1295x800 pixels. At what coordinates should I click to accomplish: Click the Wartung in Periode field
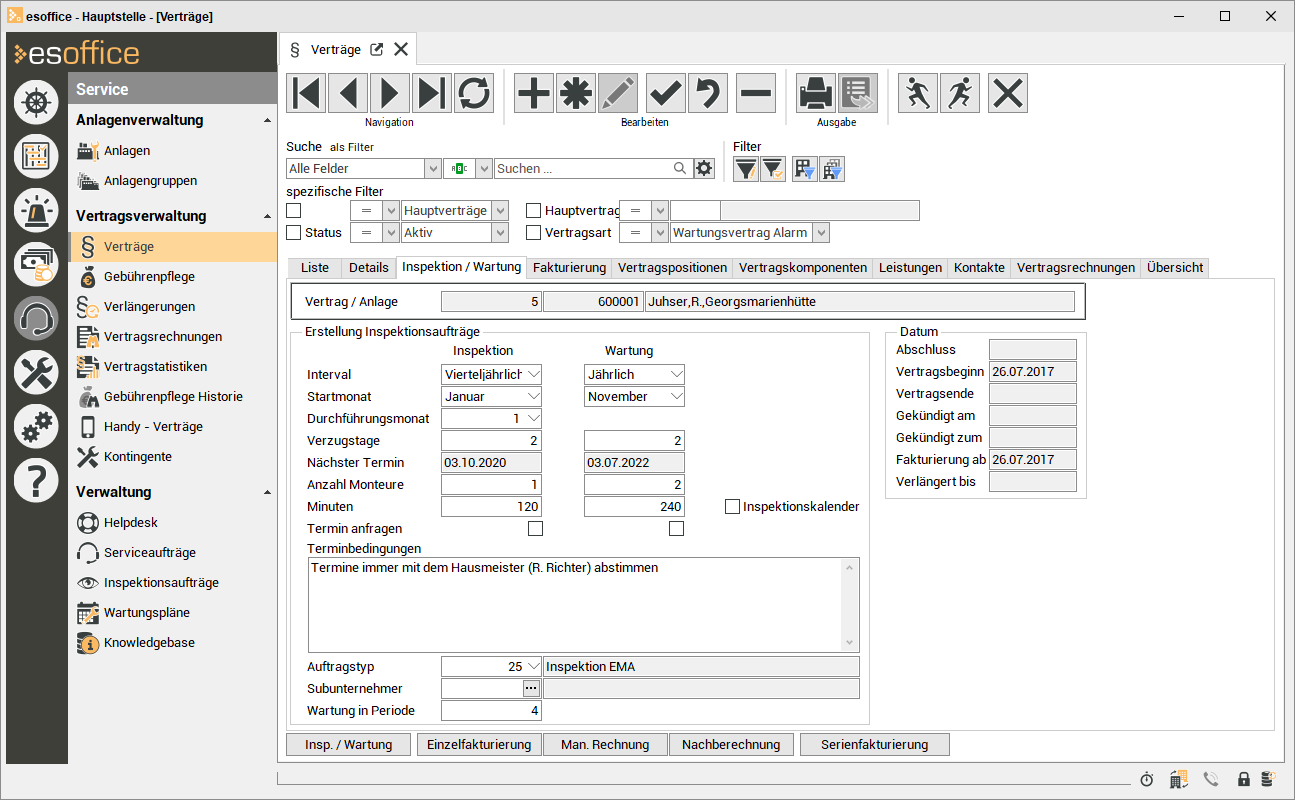pos(492,711)
